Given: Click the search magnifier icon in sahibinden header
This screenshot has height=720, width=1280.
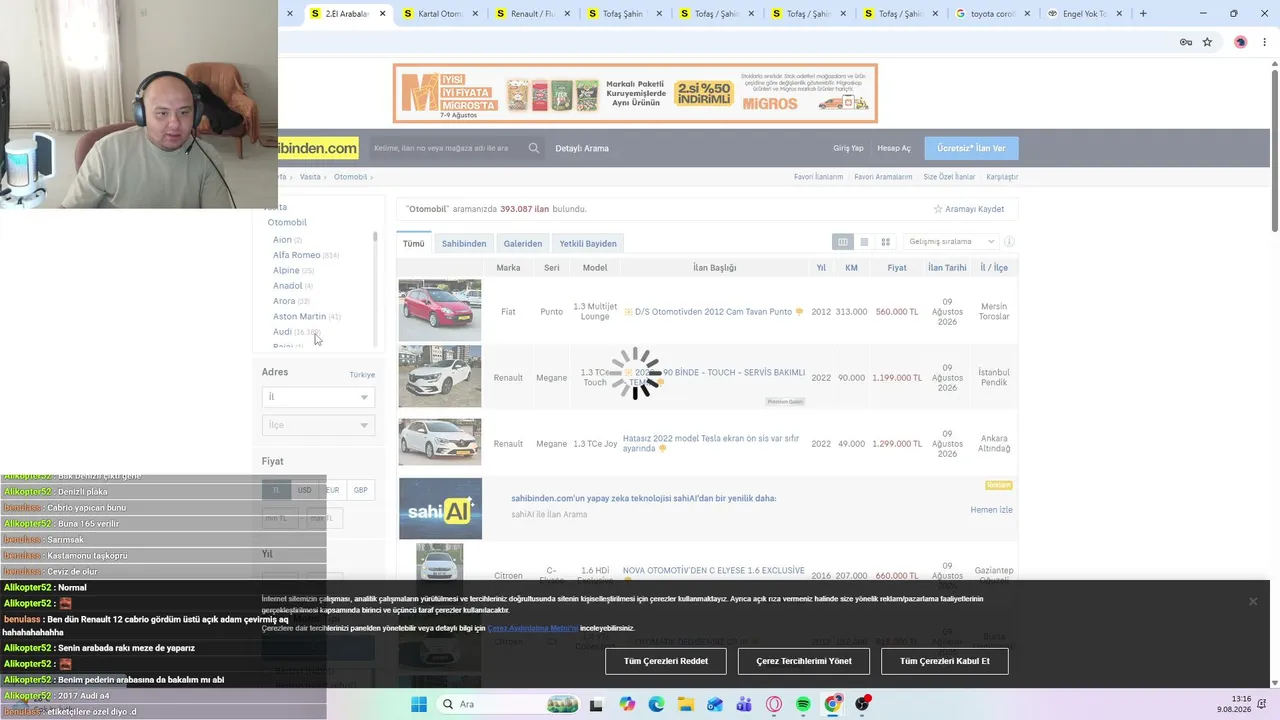Looking at the screenshot, I should point(534,148).
